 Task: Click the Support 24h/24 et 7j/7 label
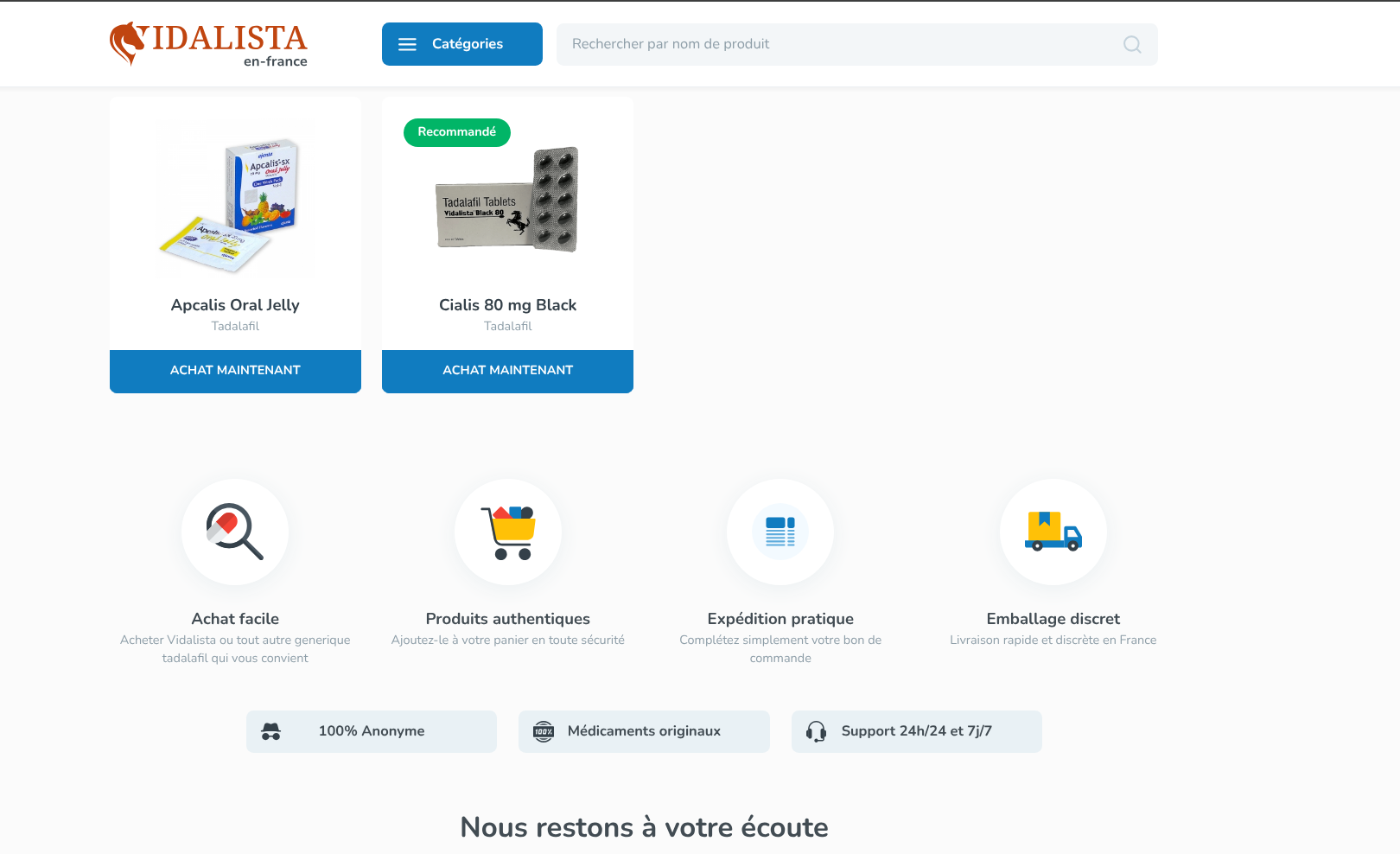pos(917,731)
